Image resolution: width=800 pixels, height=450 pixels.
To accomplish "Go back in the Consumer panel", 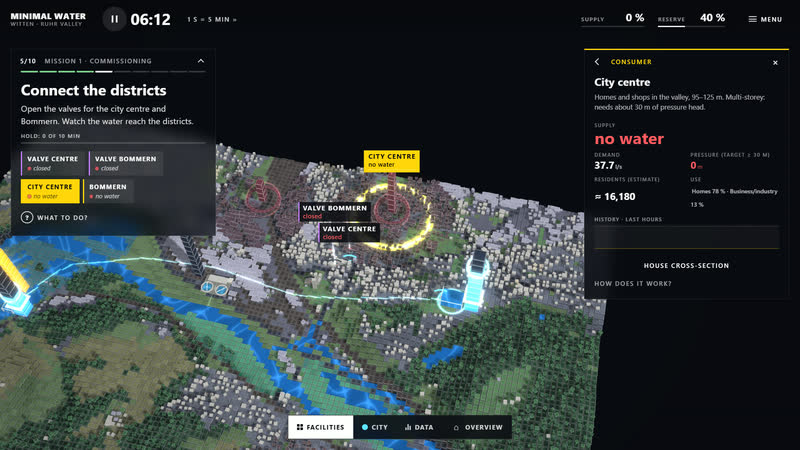I will tap(597, 62).
